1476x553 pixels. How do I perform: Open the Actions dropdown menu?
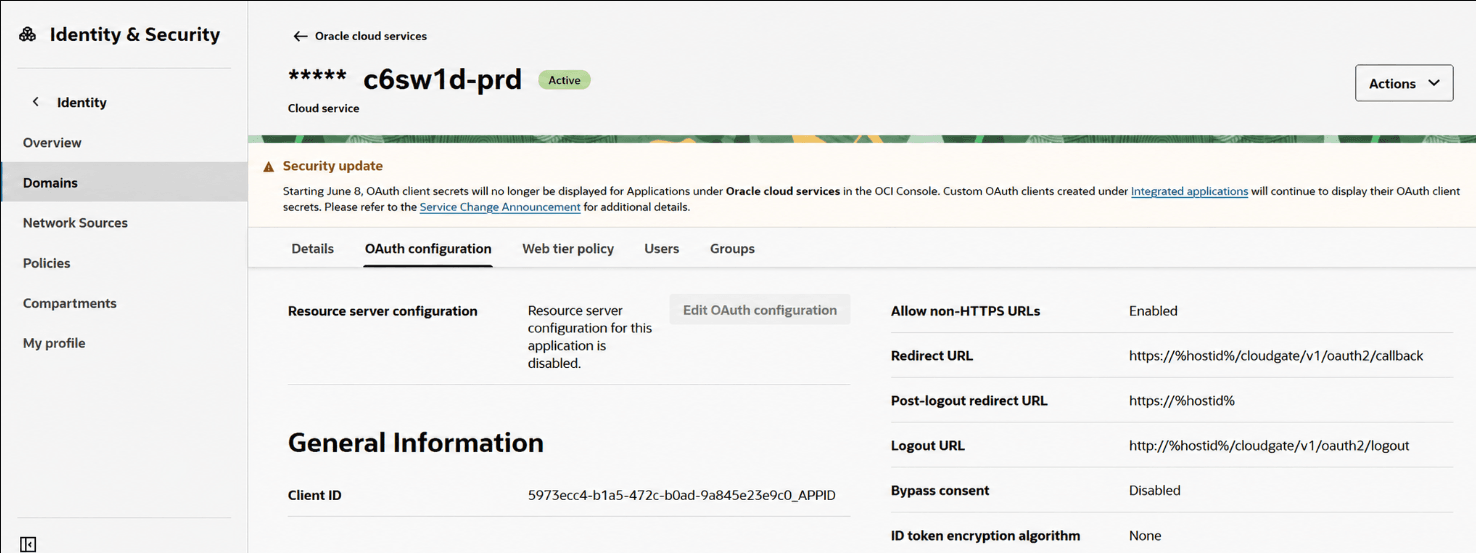tap(1404, 83)
